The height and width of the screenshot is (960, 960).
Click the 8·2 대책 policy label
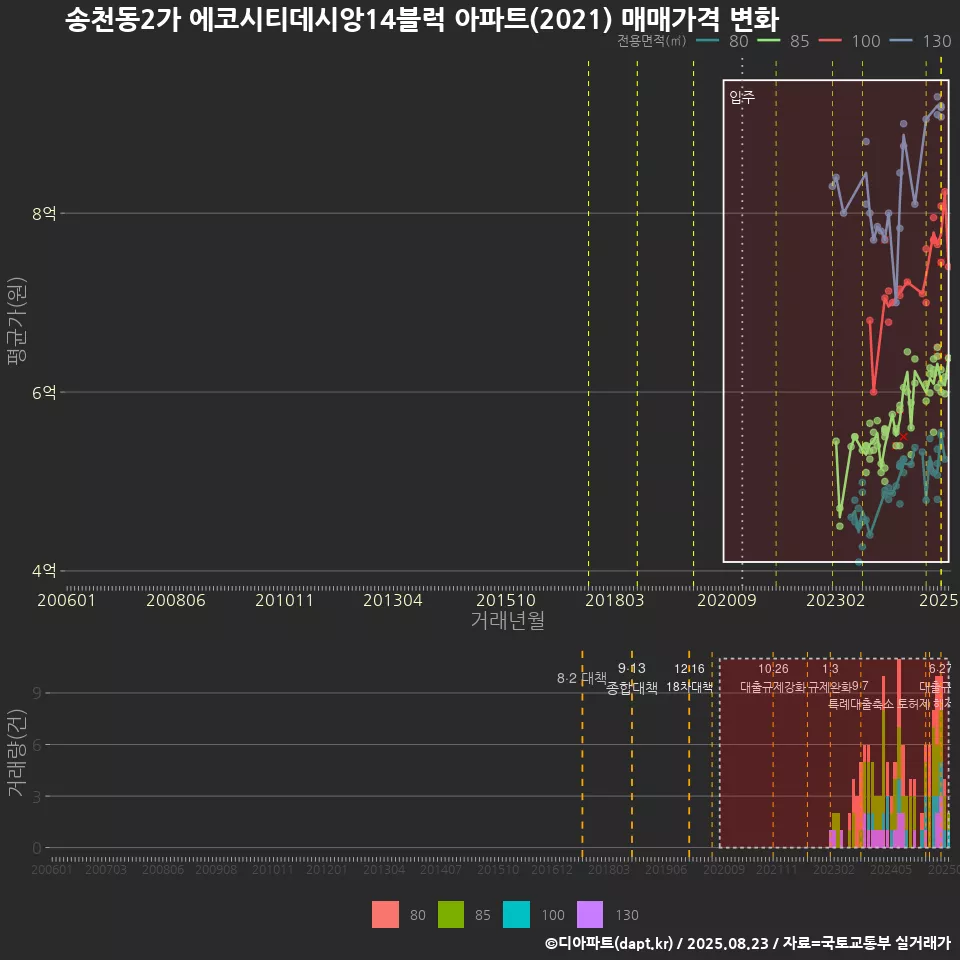(582, 678)
